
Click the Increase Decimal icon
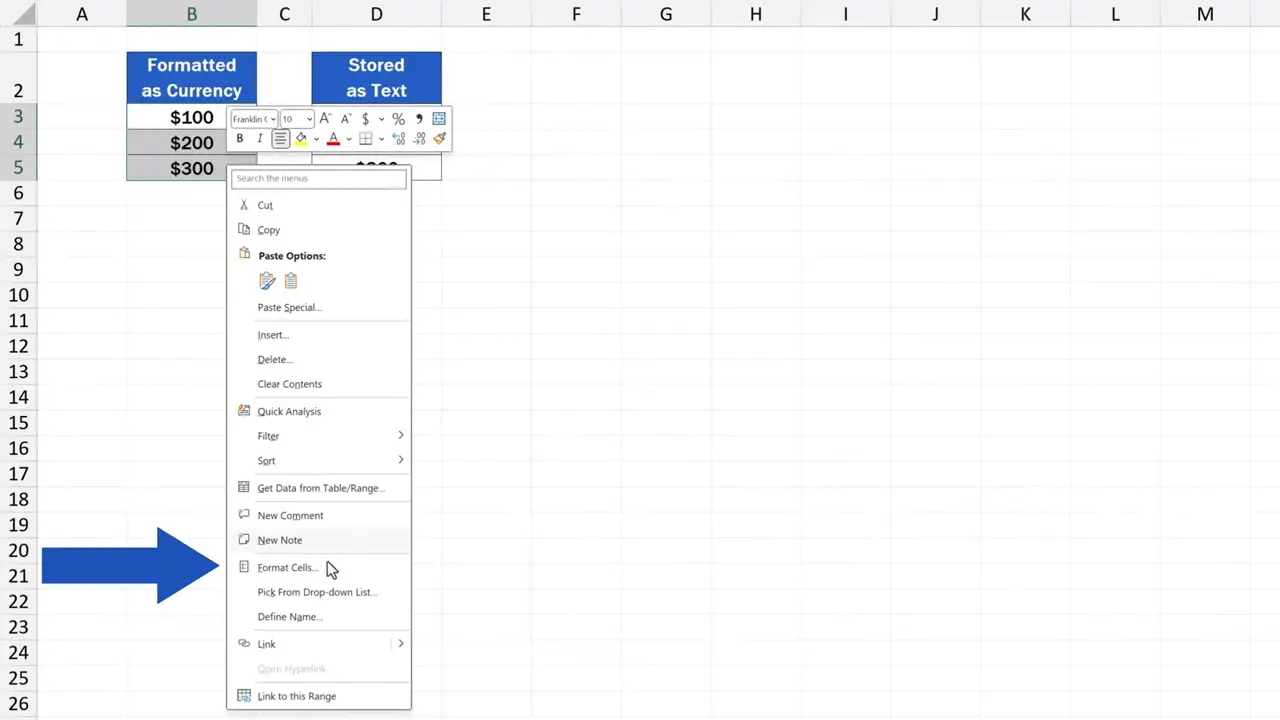tap(398, 138)
